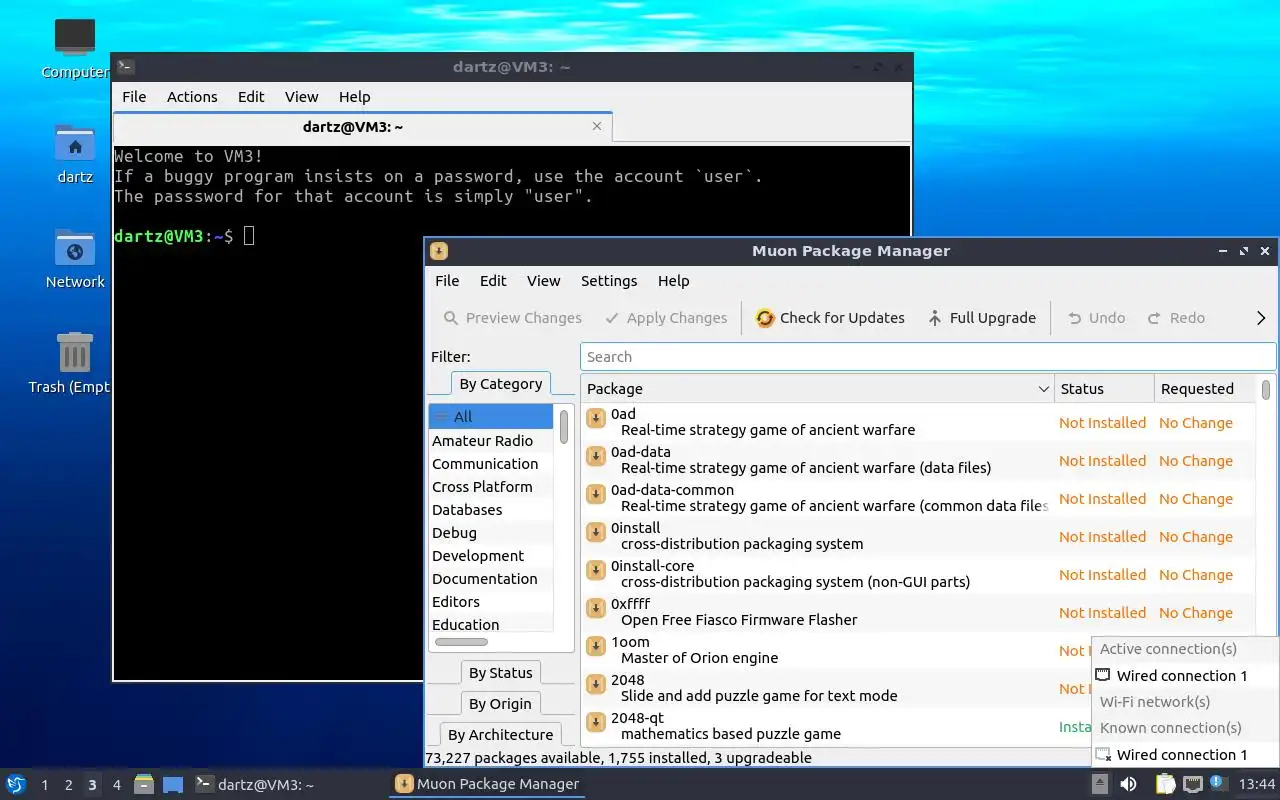Open the File menu in Muon Package Manager

coord(447,281)
